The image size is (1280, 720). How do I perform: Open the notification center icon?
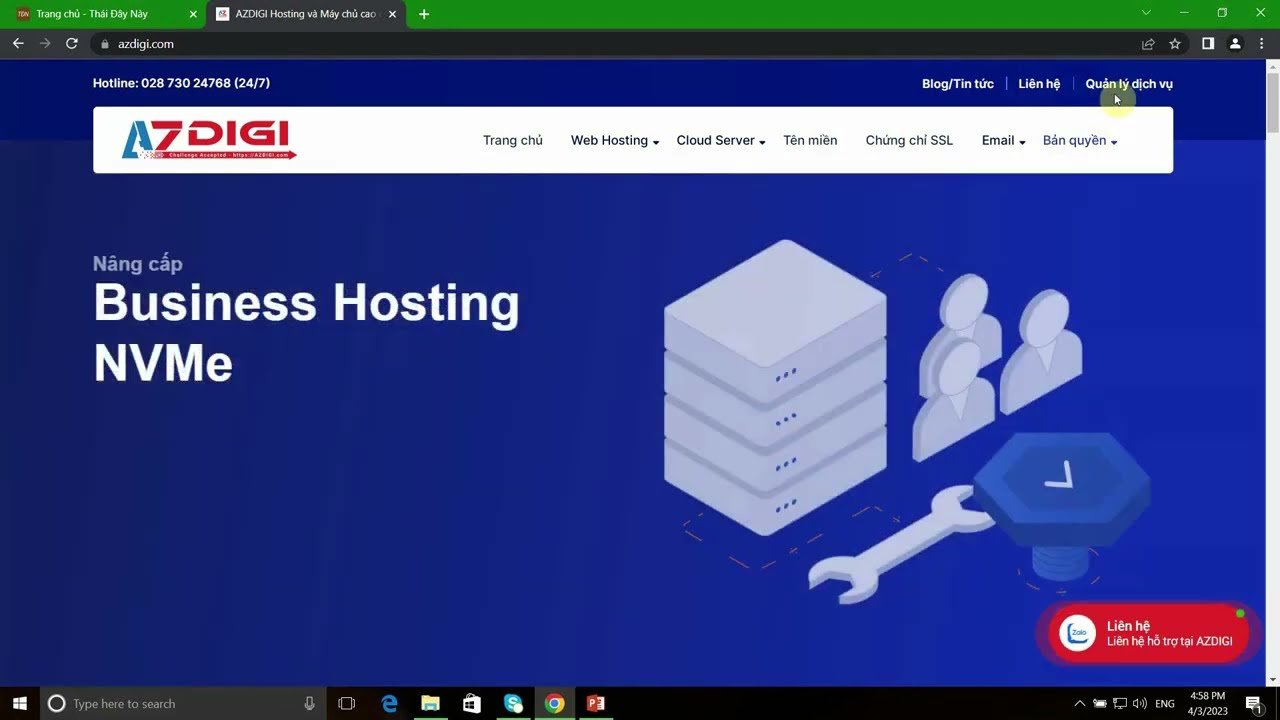1253,703
